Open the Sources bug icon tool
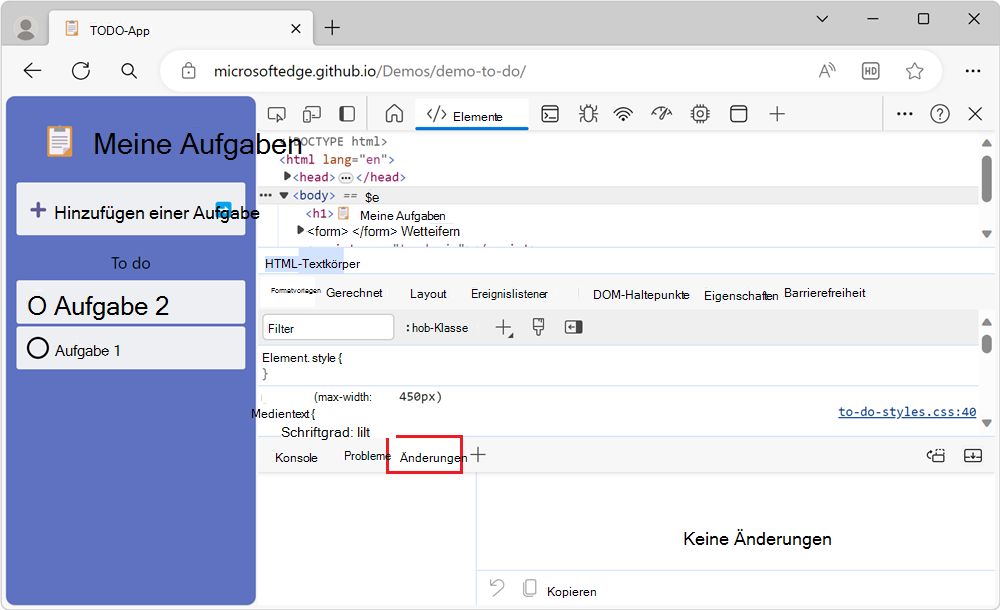Screen dimensions: 1000x610 pyautogui.click(x=588, y=114)
